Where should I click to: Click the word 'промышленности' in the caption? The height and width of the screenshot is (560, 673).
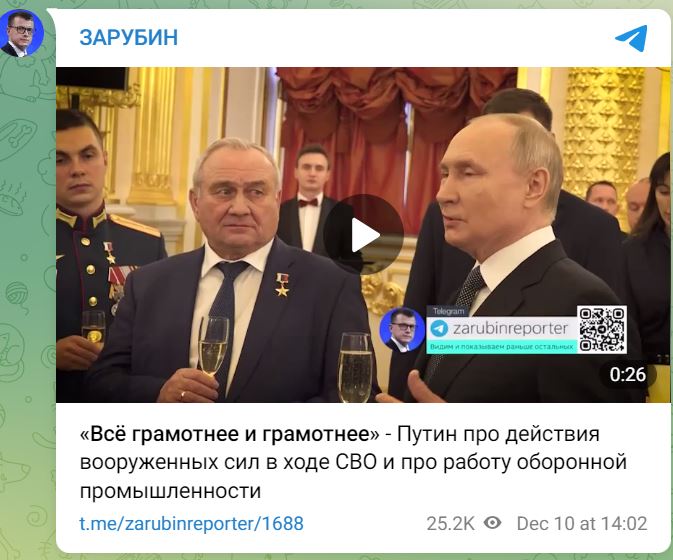[170, 490]
